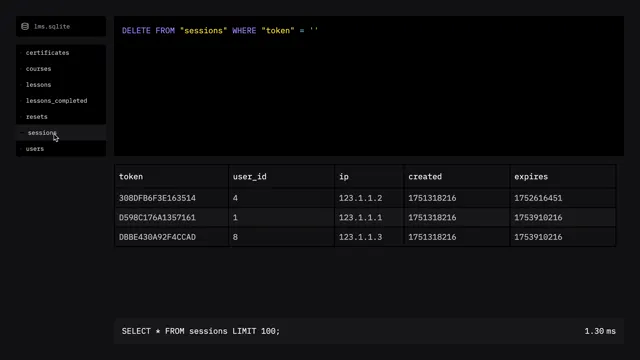This screenshot has width=640, height=360.
Task: Click the token column header
Action: click(171, 177)
